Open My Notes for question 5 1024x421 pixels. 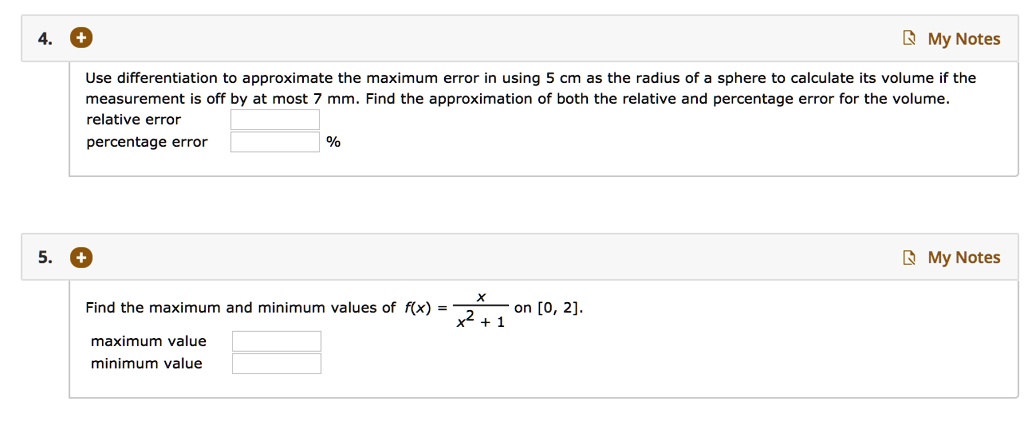click(x=964, y=258)
